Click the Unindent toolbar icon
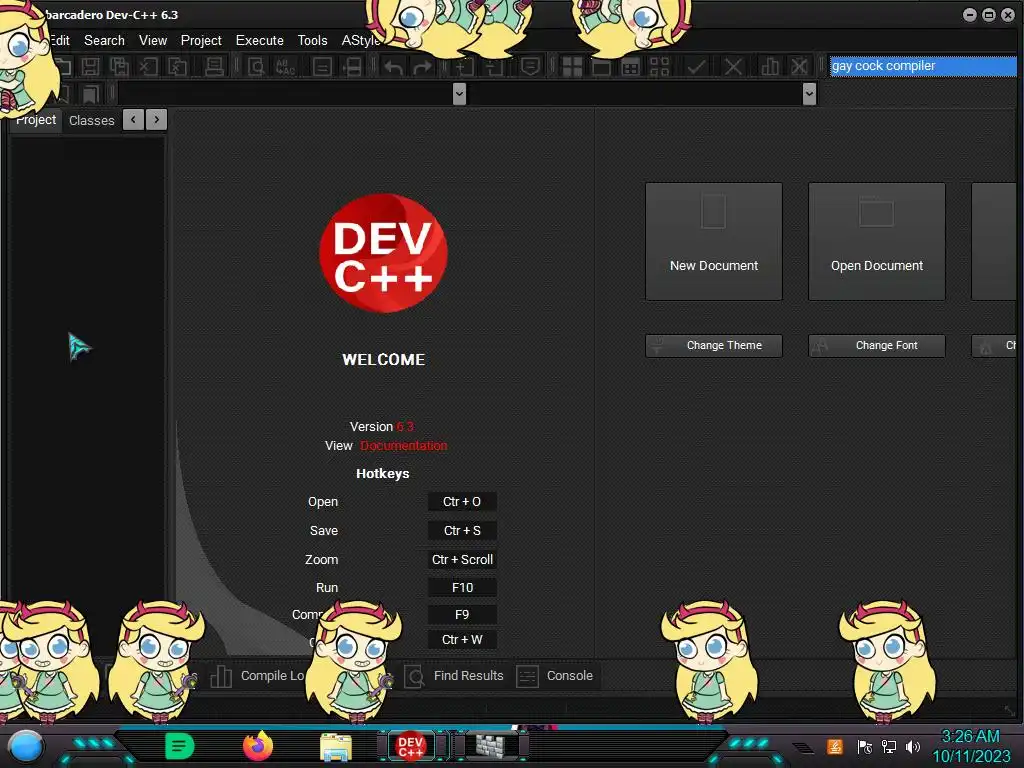Image resolution: width=1024 pixels, height=768 pixels. [x=494, y=66]
